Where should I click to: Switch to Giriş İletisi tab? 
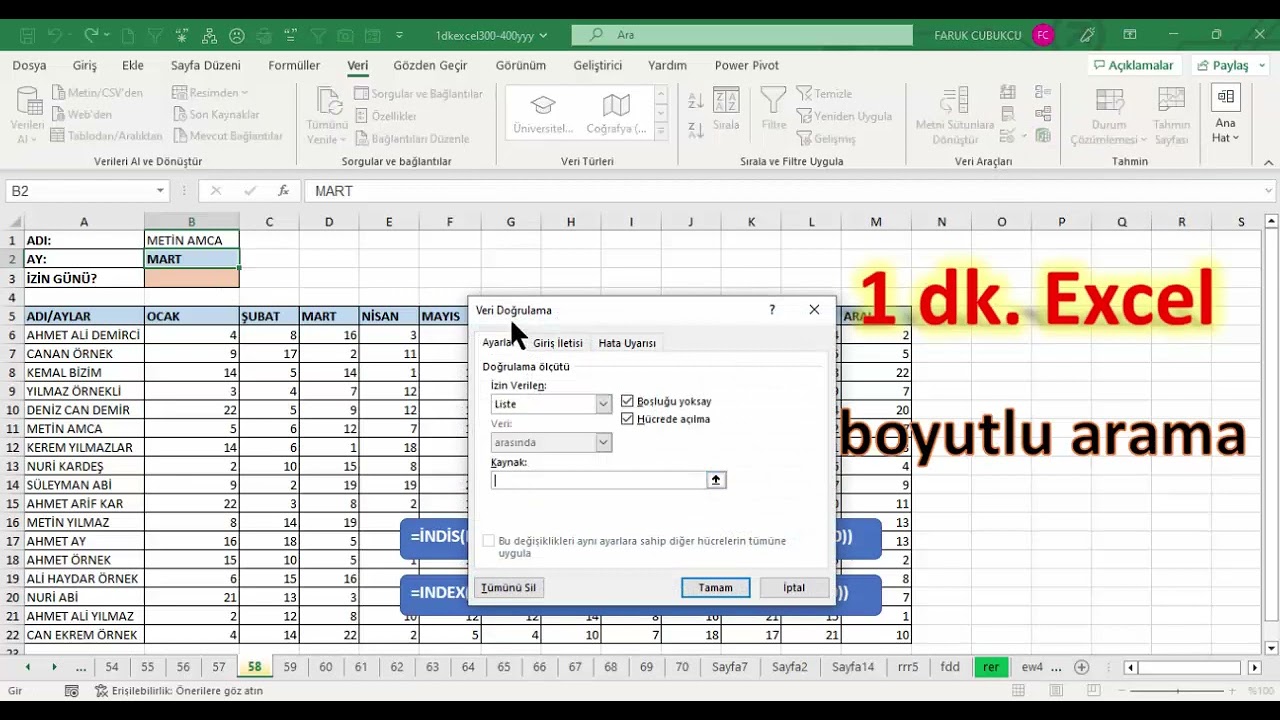point(557,343)
